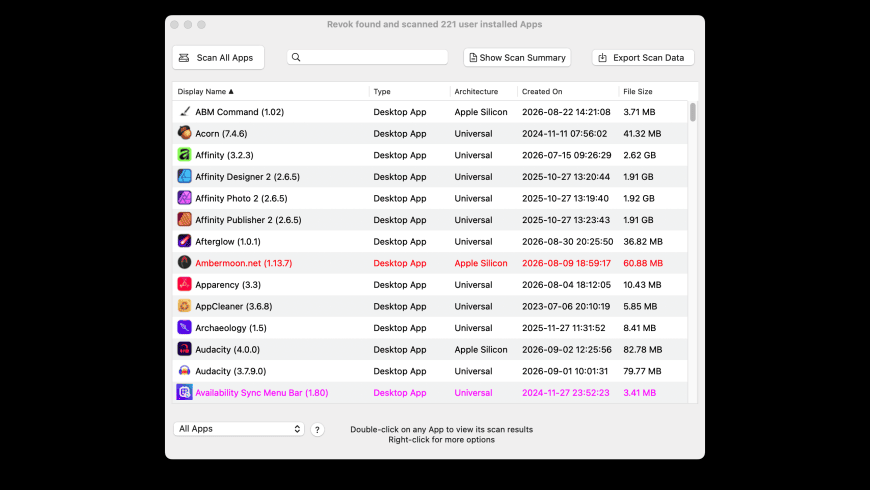Viewport: 870px width, 490px height.
Task: Open the question mark help button
Action: point(317,430)
